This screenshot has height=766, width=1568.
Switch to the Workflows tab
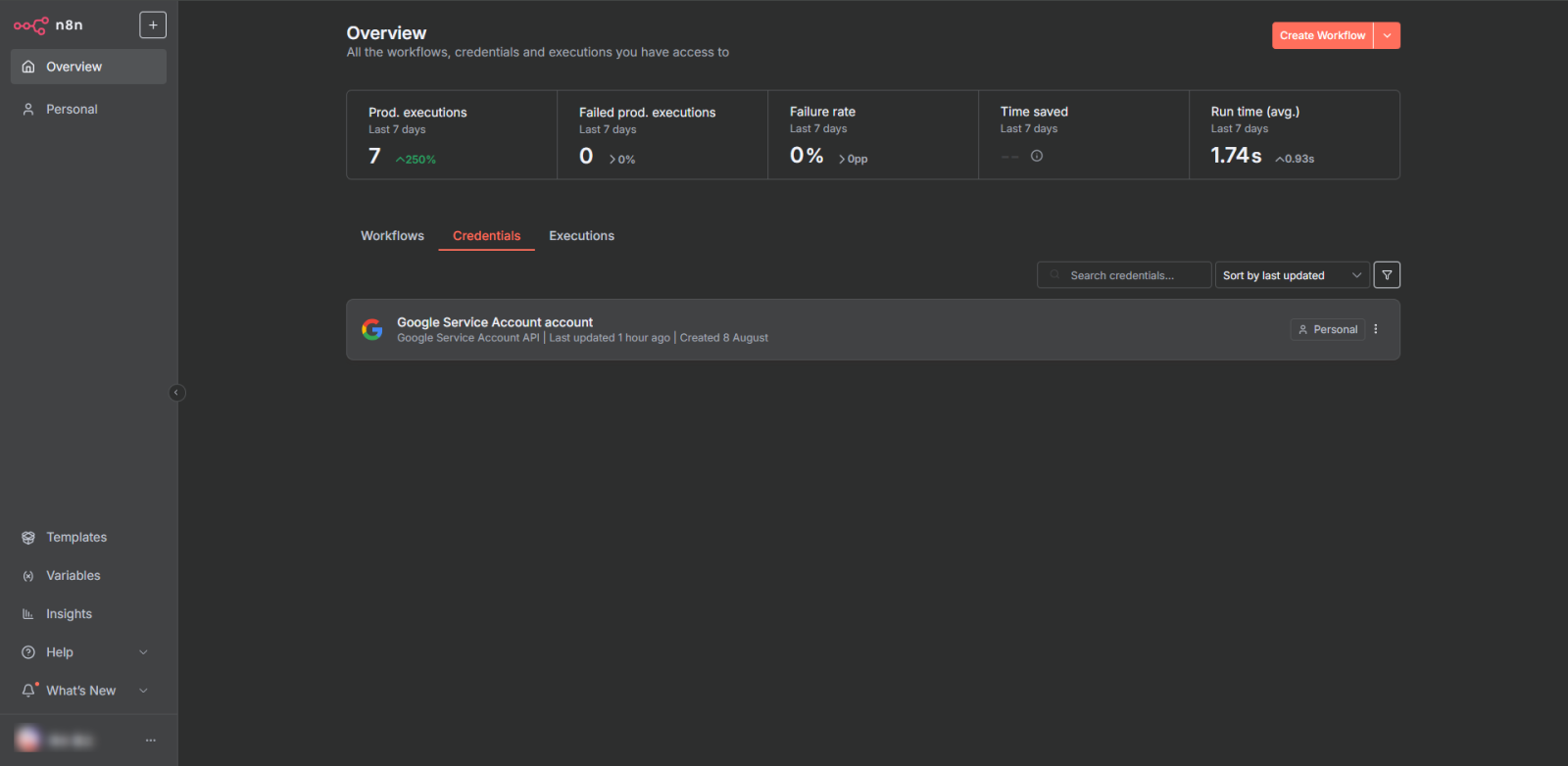(392, 236)
